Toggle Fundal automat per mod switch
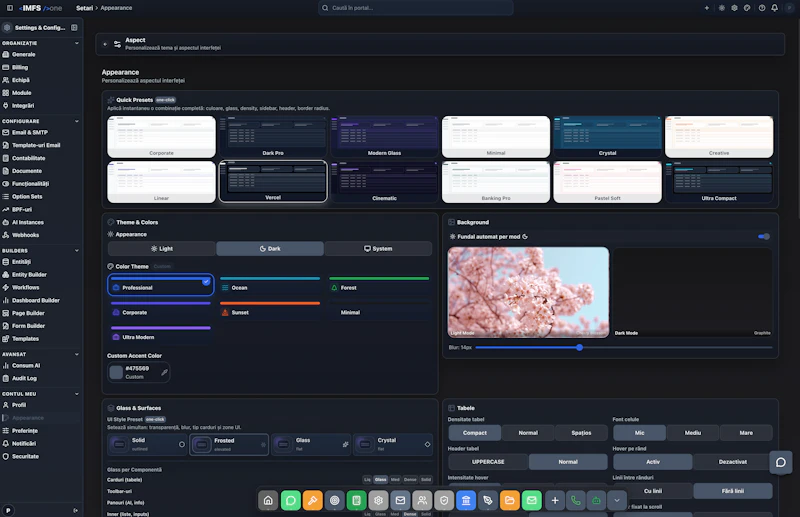800x517 pixels. click(764, 236)
